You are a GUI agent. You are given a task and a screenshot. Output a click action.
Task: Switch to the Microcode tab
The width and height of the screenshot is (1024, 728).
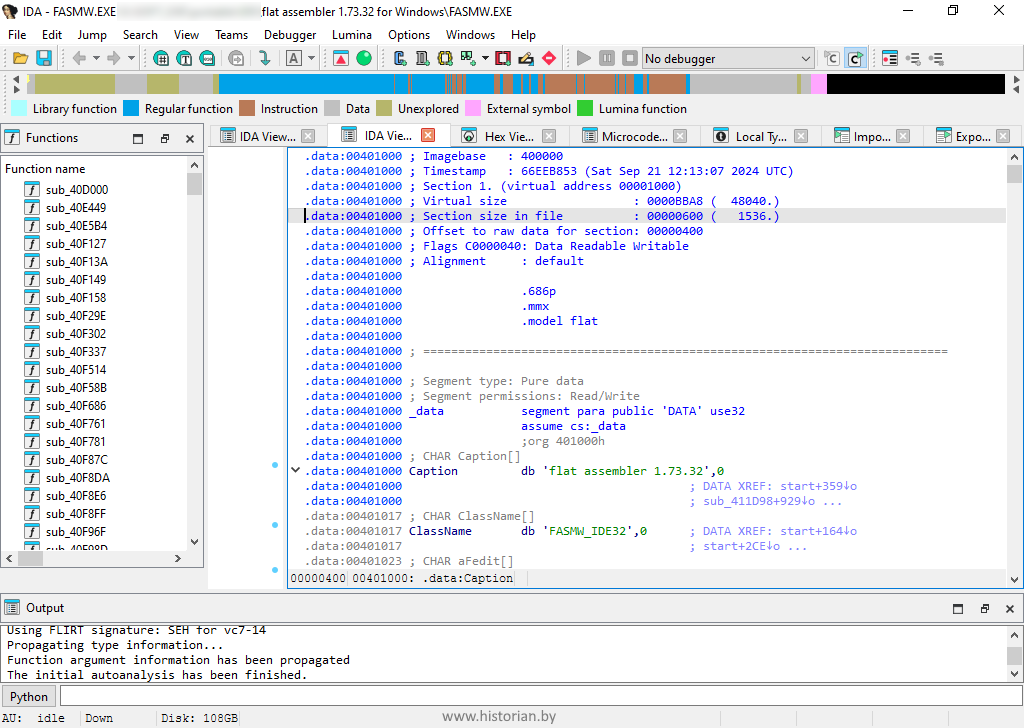[x=634, y=136]
